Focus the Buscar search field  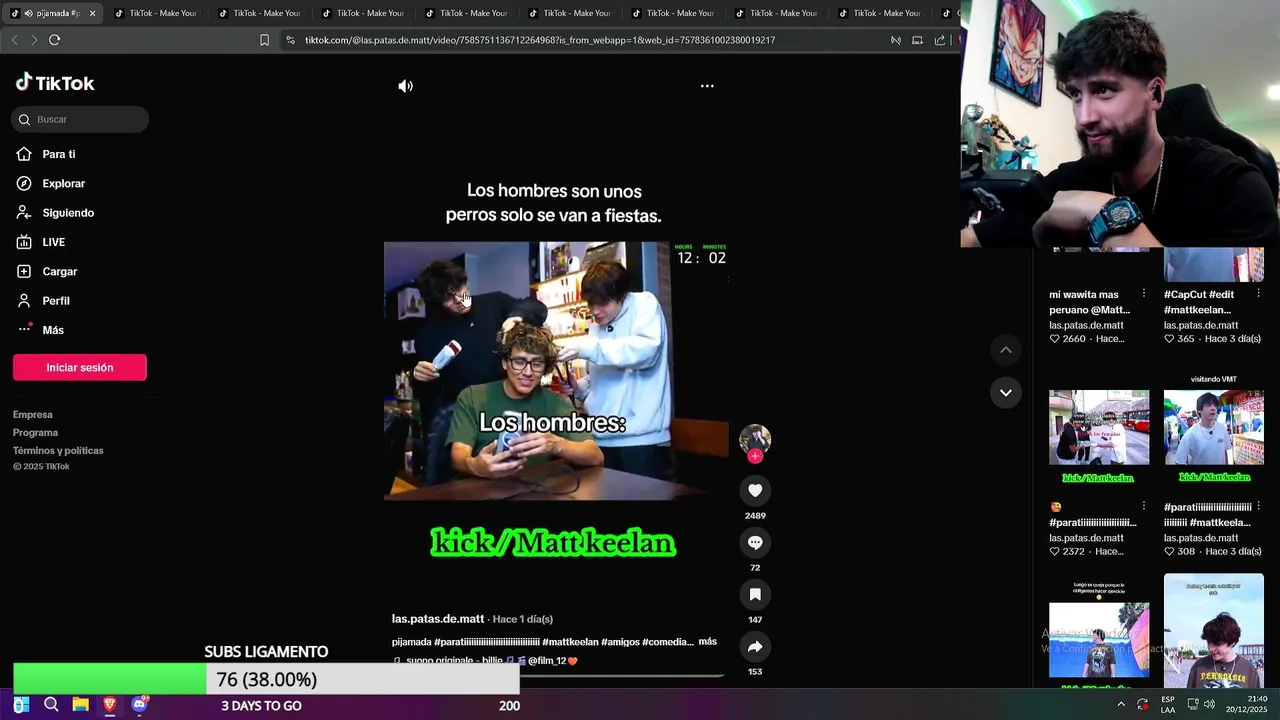(80, 119)
